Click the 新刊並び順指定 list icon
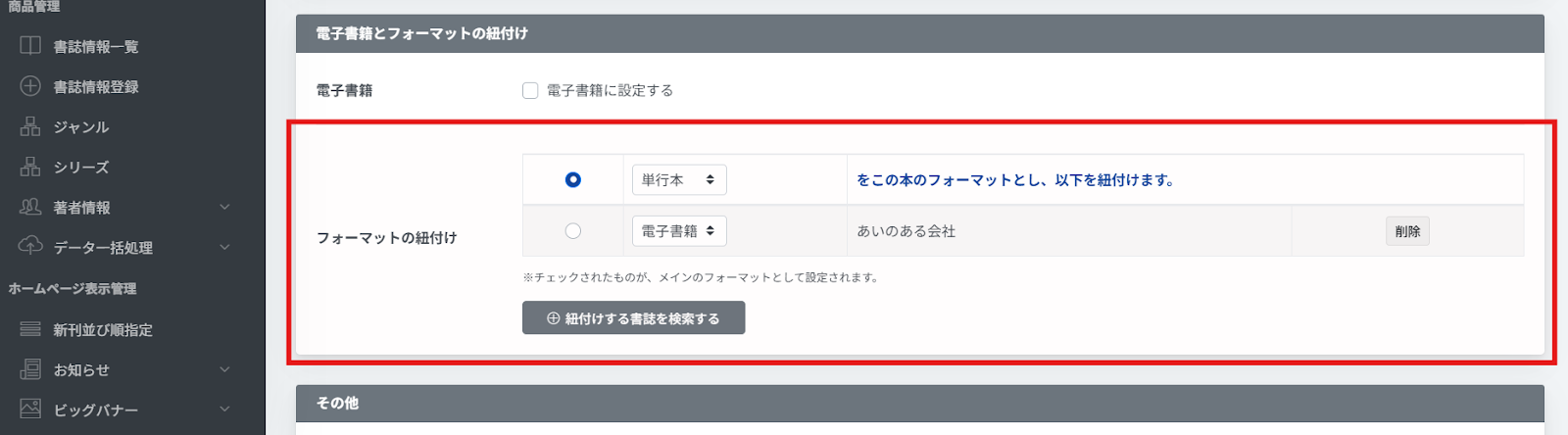This screenshot has height=435, width=1568. click(x=30, y=329)
